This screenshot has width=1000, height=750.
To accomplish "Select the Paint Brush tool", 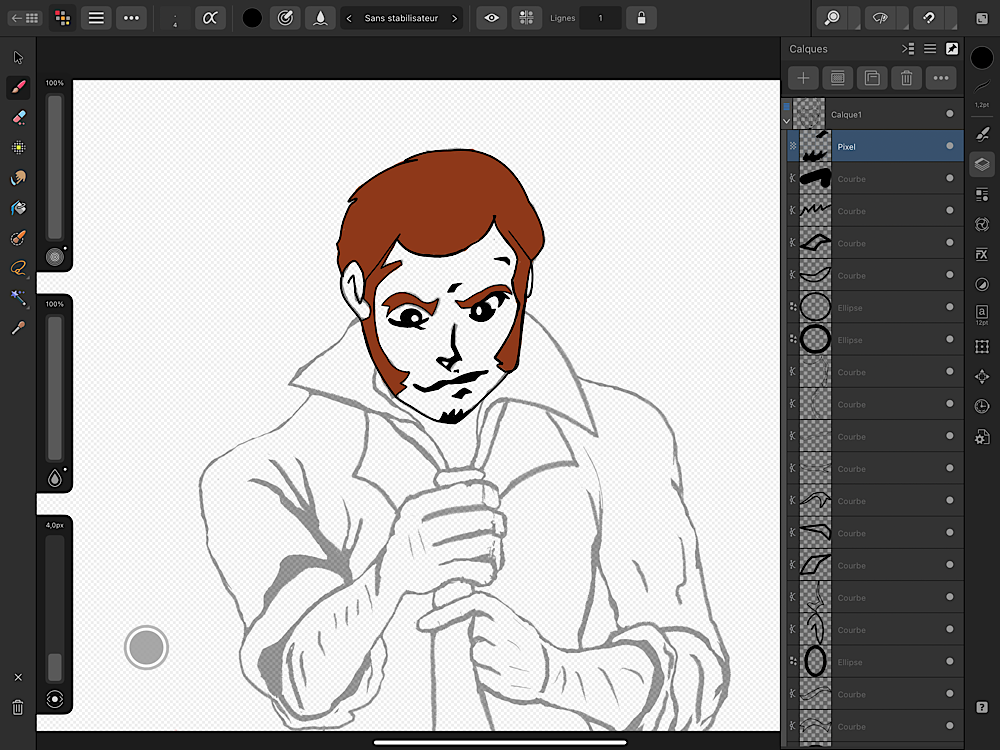I will pyautogui.click(x=18, y=87).
